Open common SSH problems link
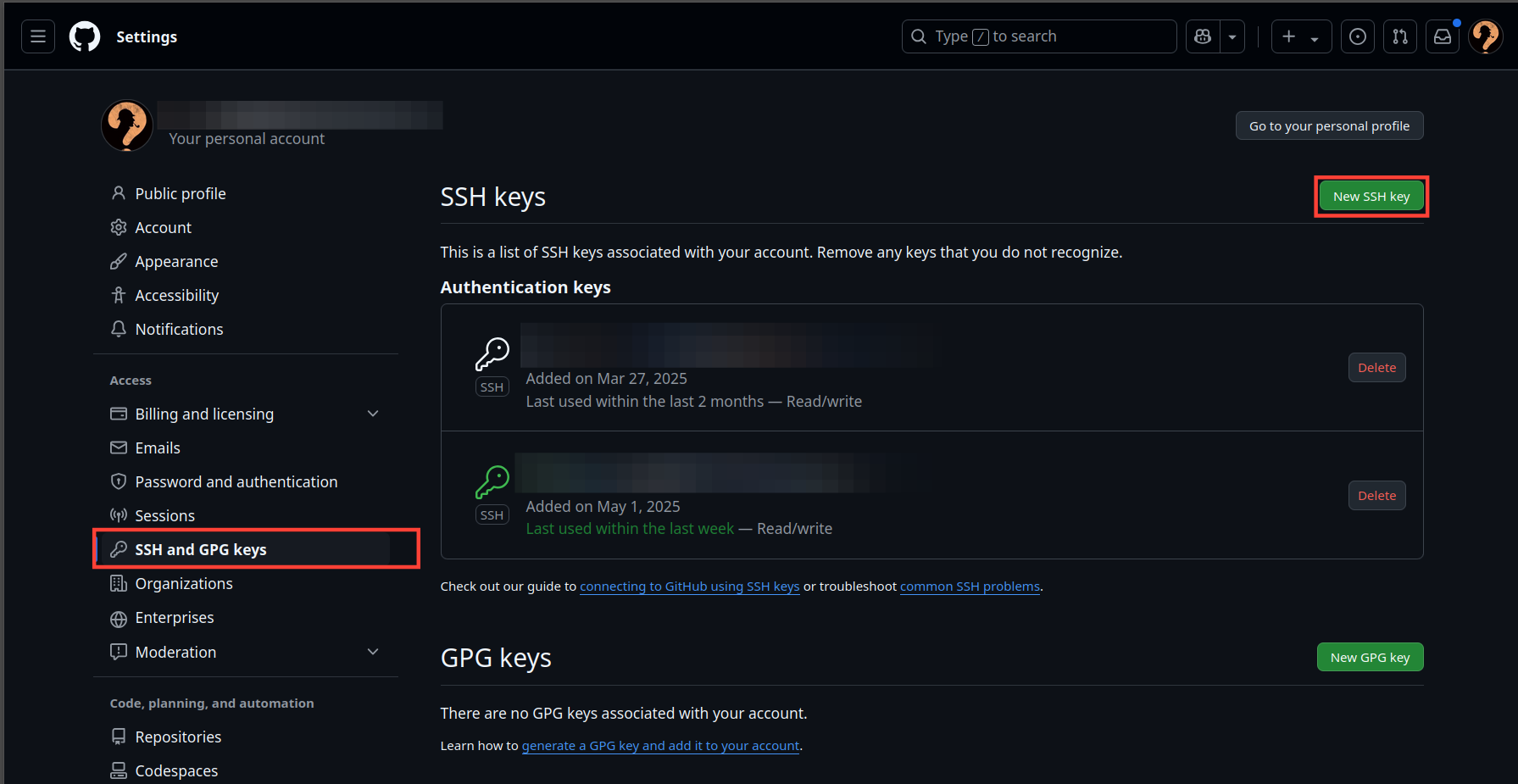The width and height of the screenshot is (1518, 784). pos(970,587)
